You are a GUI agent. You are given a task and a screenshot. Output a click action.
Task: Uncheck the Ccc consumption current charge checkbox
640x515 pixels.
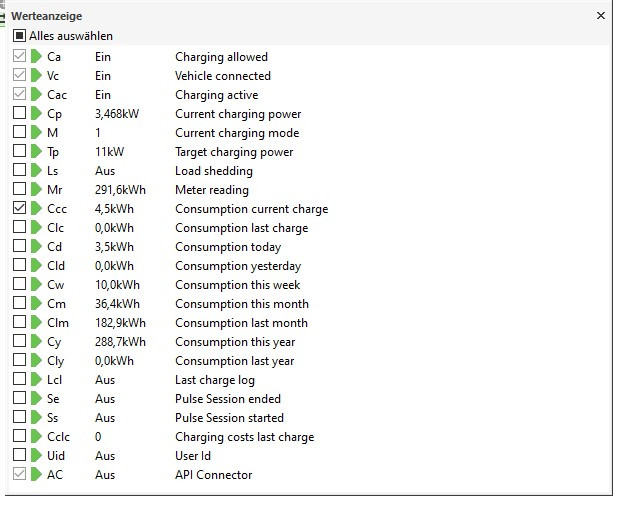[19, 209]
